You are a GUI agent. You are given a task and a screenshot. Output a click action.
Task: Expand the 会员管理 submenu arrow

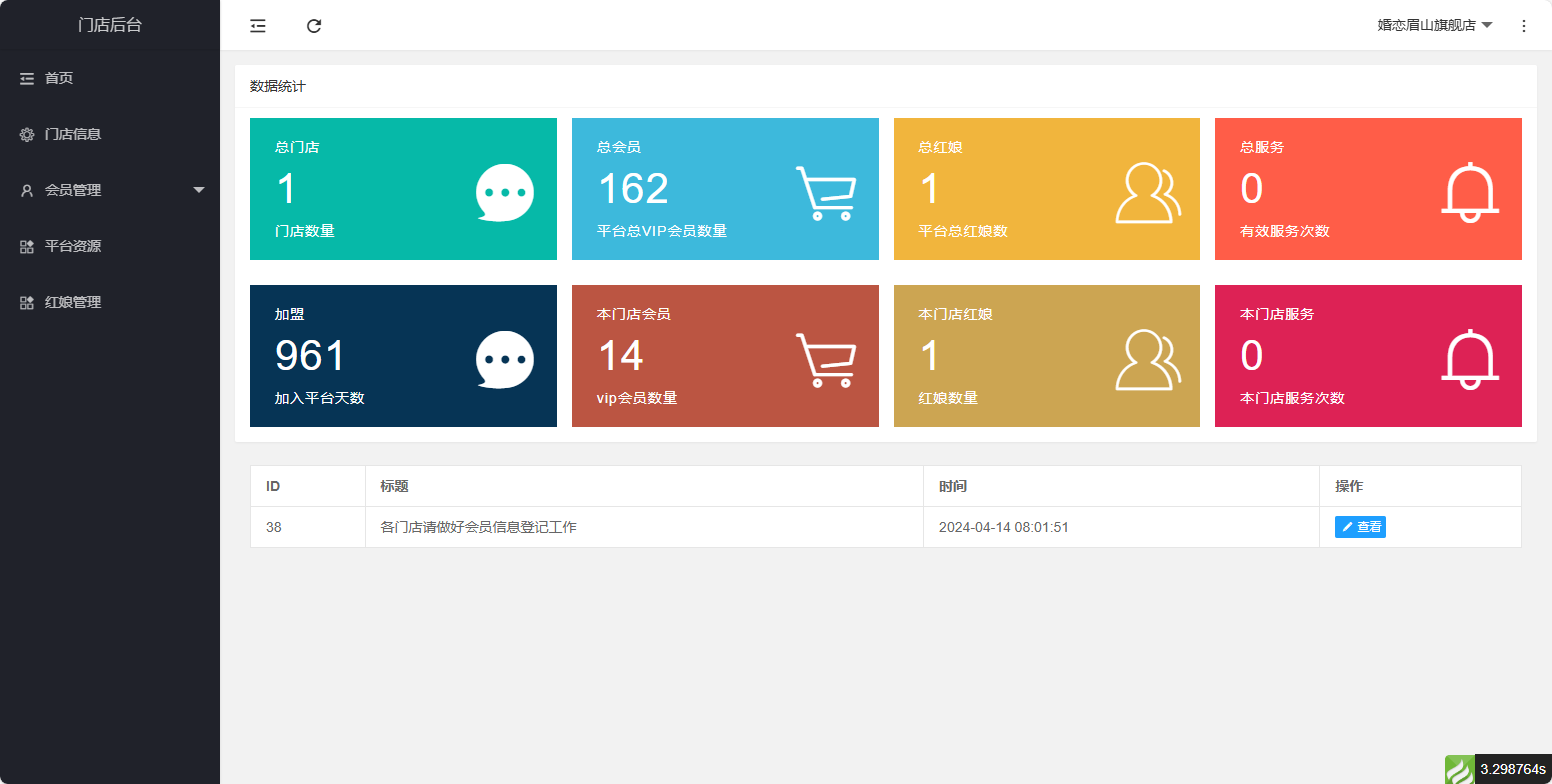pos(198,190)
